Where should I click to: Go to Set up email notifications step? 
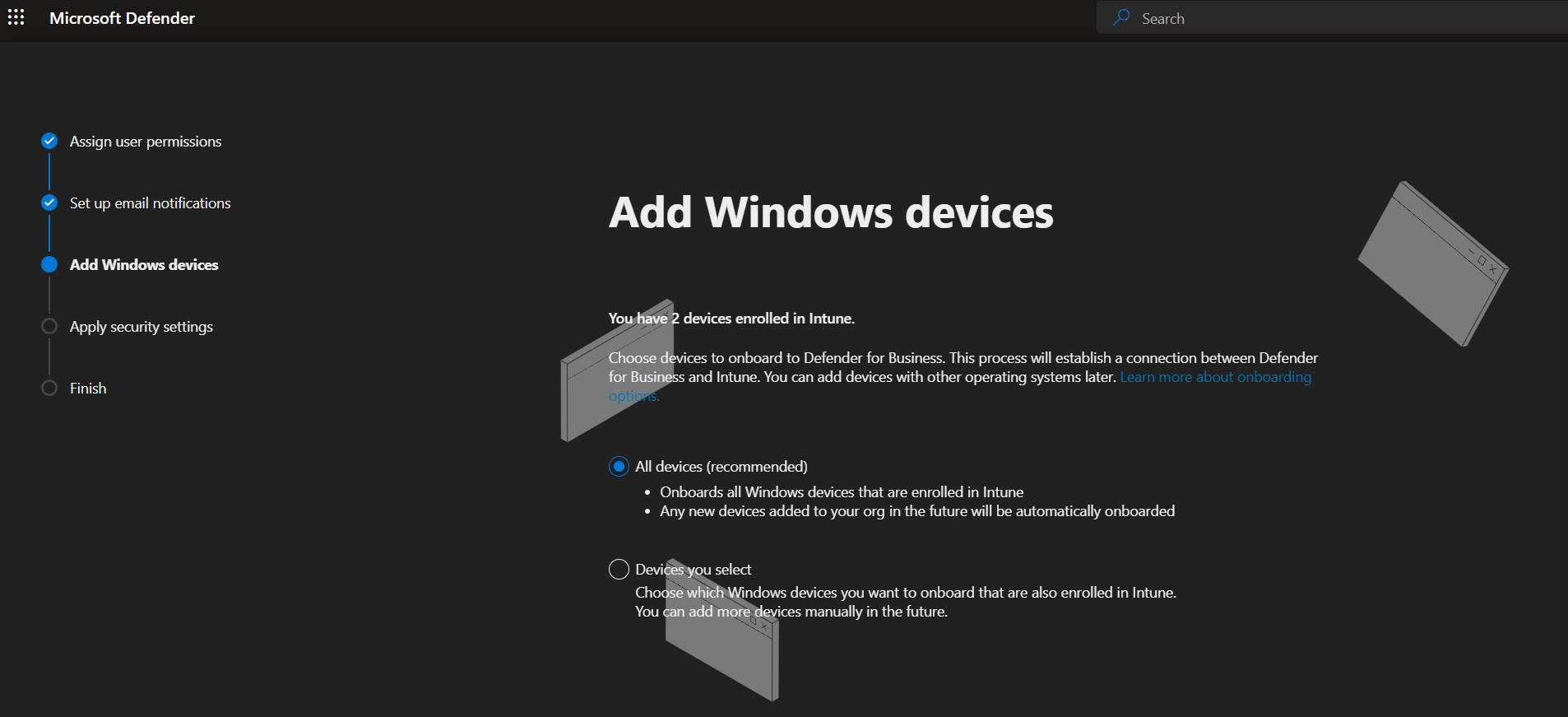pyautogui.click(x=150, y=203)
